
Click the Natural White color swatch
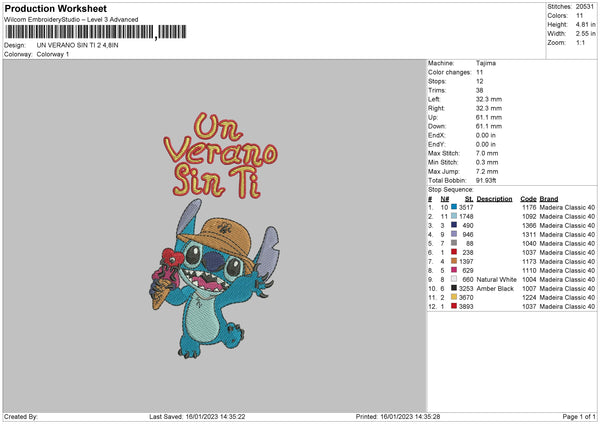pyautogui.click(x=454, y=279)
